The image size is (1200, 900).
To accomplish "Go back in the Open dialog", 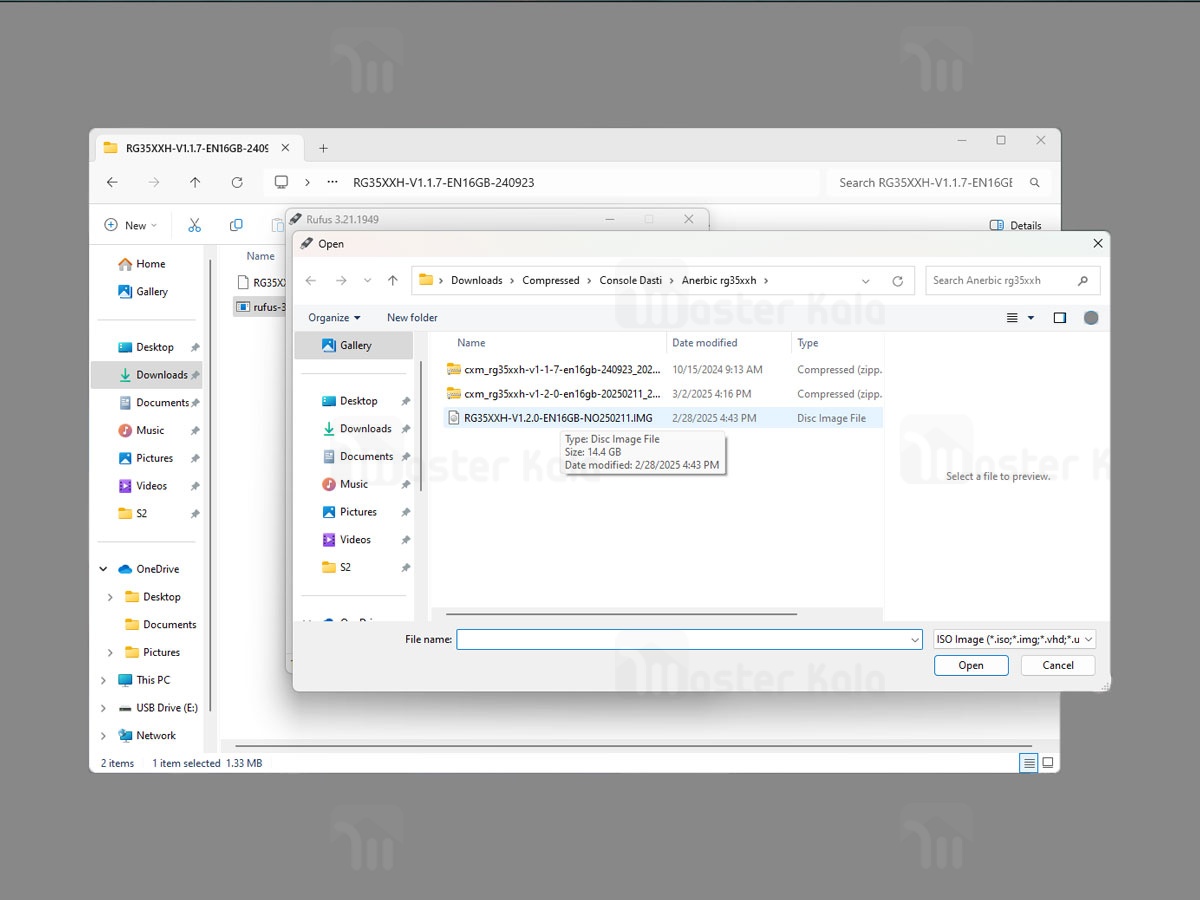I will 311,281.
